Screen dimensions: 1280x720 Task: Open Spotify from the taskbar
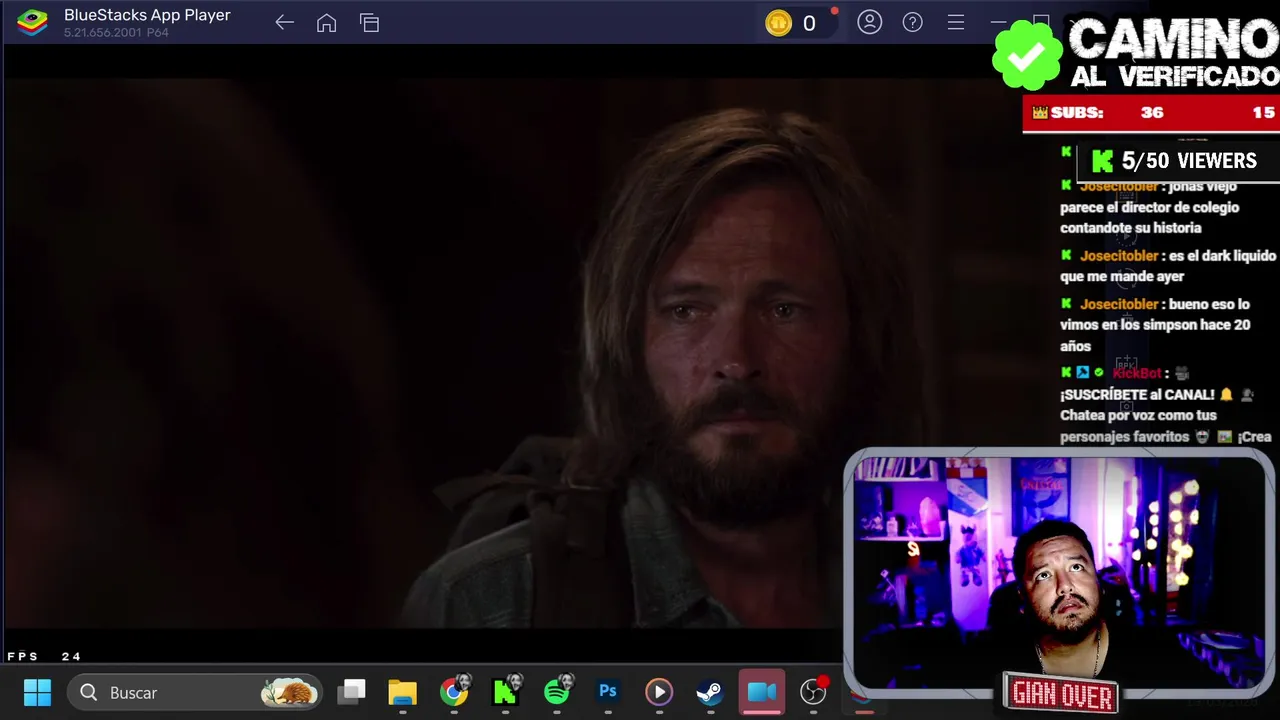(557, 692)
